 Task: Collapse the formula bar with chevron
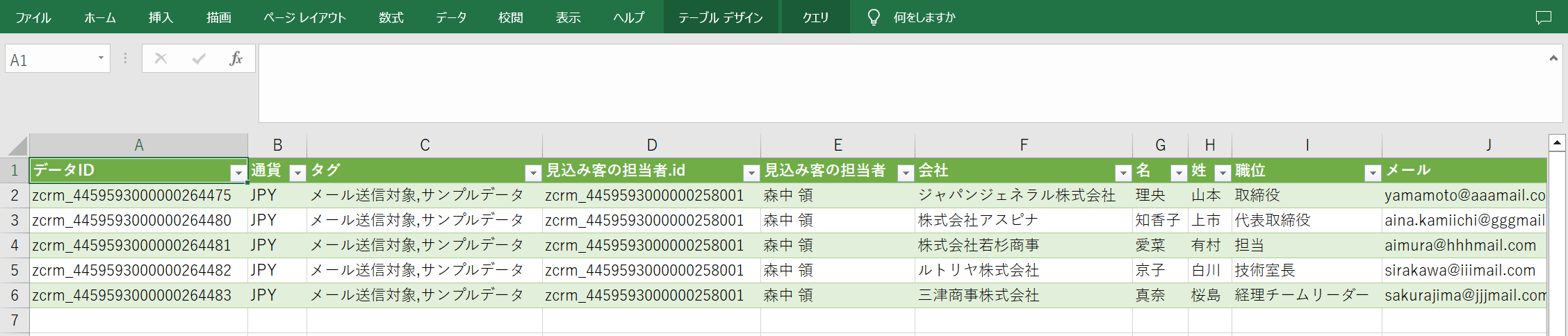pyautogui.click(x=1553, y=58)
